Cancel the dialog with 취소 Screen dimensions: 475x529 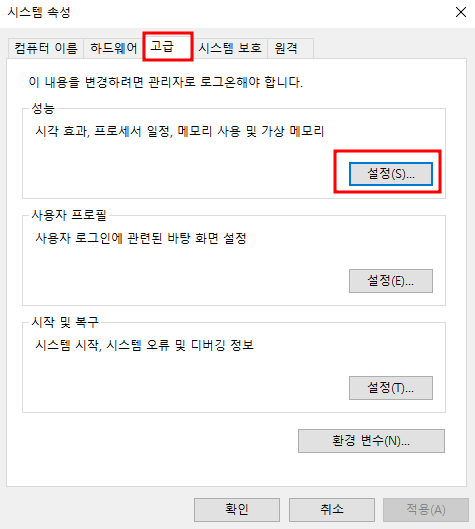pos(332,510)
